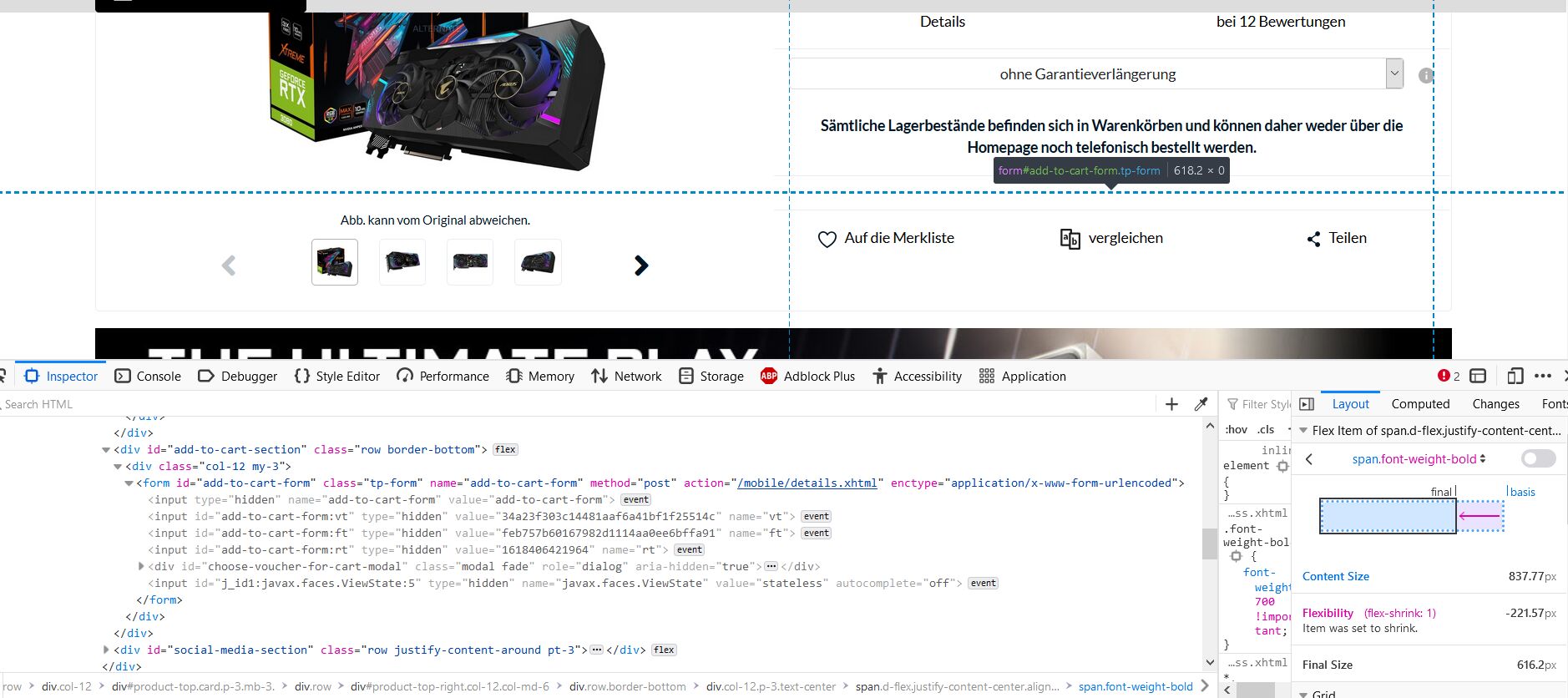Collapse the add-to-cart-section div node
This screenshot has height=698, width=1568.
106,450
